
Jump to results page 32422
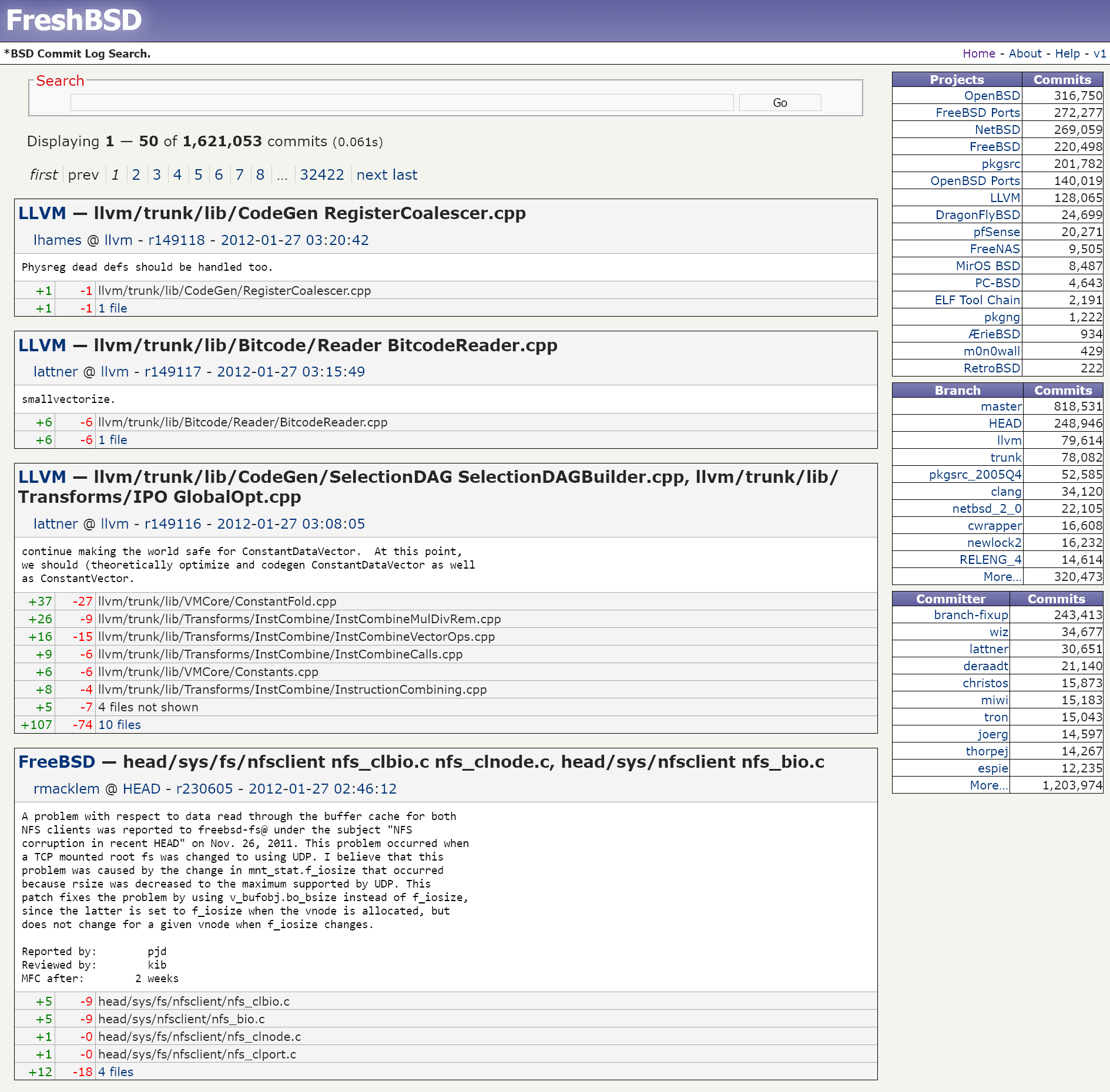321,175
